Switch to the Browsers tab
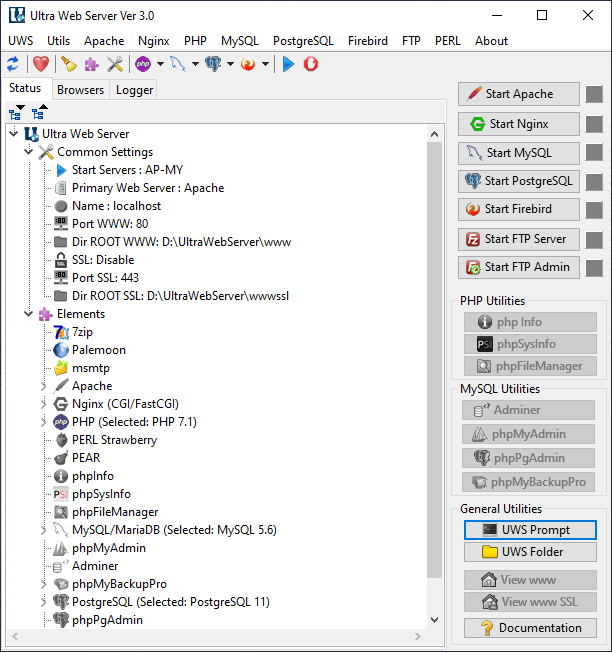Screen dimensions: 612x652 [x=80, y=90]
